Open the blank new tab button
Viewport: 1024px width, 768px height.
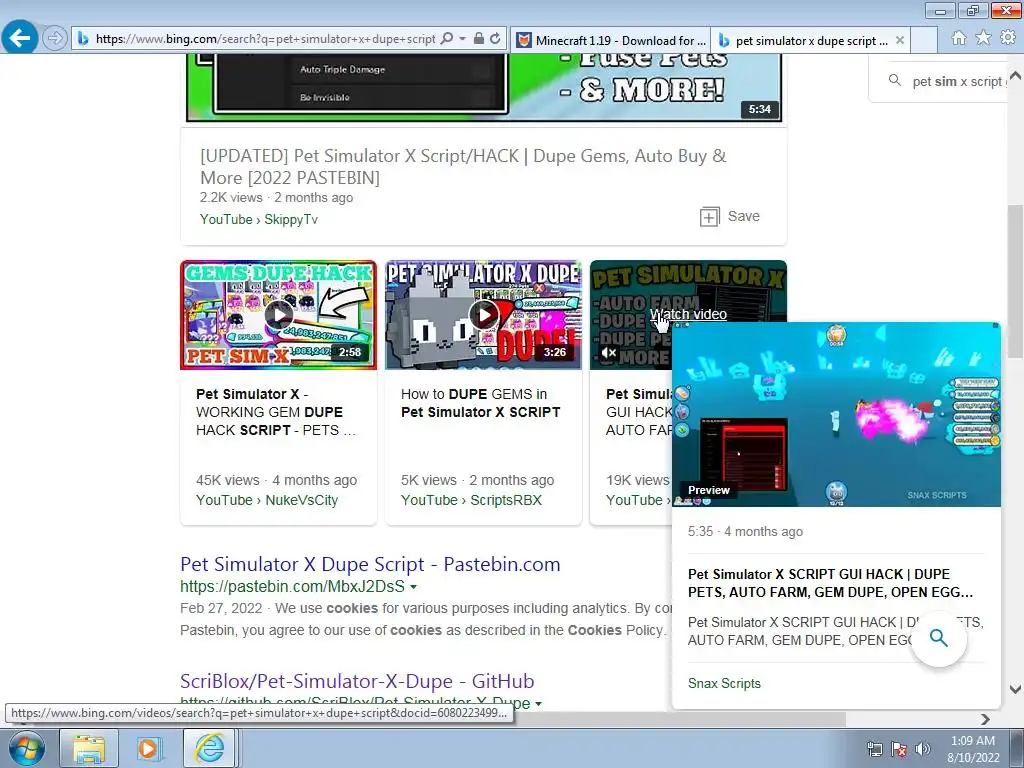pyautogui.click(x=923, y=40)
